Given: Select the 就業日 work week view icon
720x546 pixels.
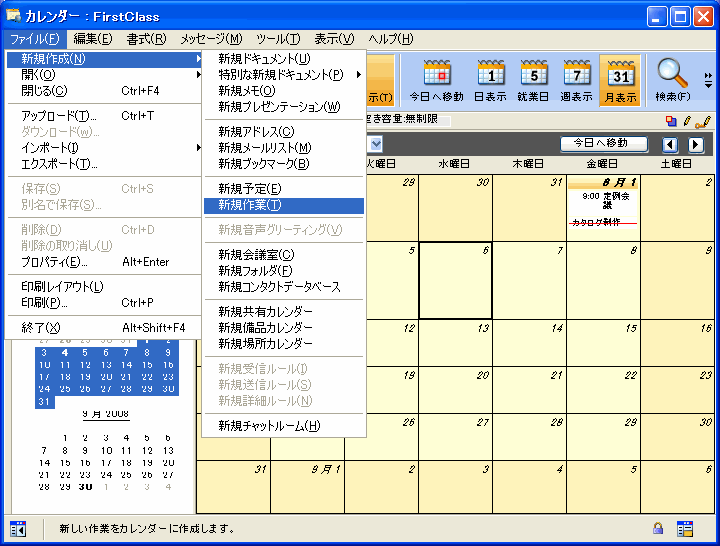Looking at the screenshot, I should pos(534,80).
